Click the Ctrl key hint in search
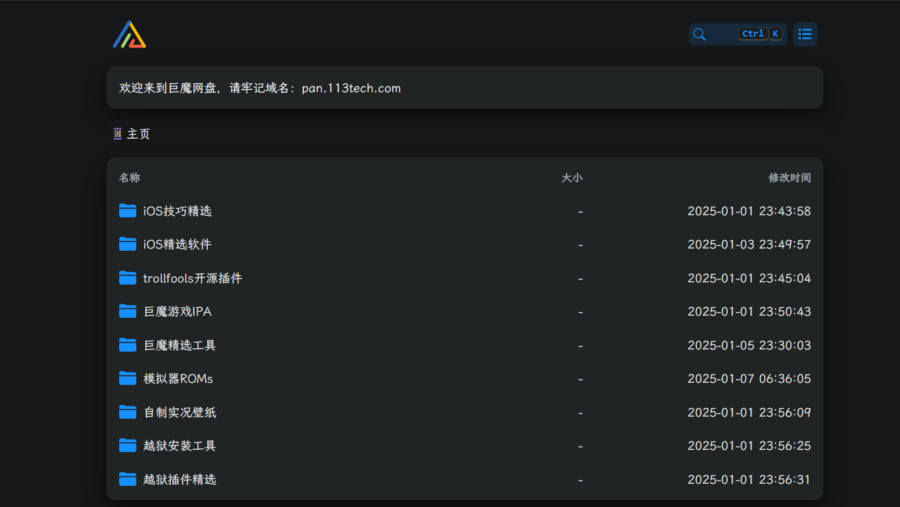 coord(752,34)
